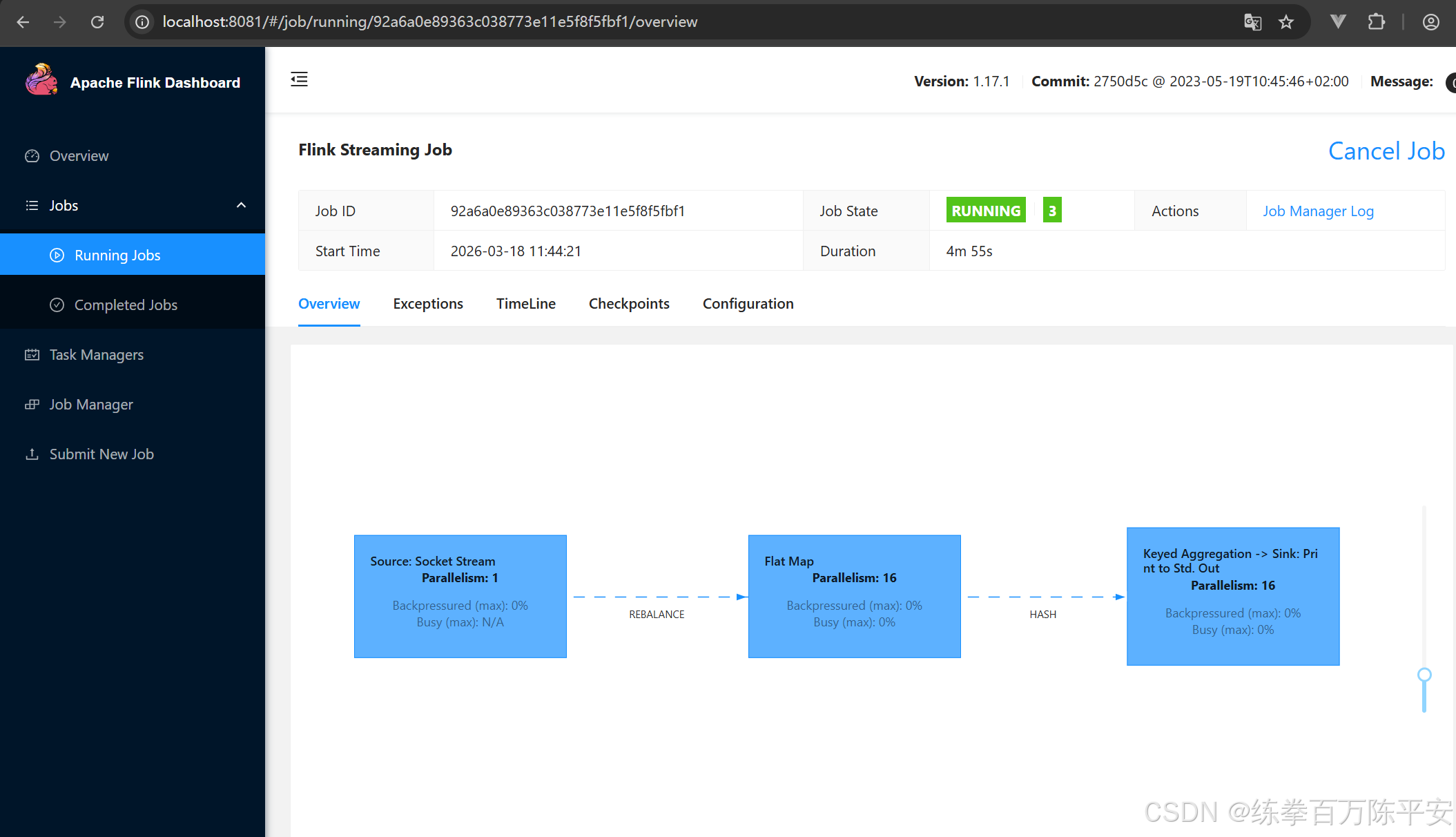Go back with the browser back arrow
Image resolution: width=1456 pixels, height=837 pixels.
[x=23, y=22]
